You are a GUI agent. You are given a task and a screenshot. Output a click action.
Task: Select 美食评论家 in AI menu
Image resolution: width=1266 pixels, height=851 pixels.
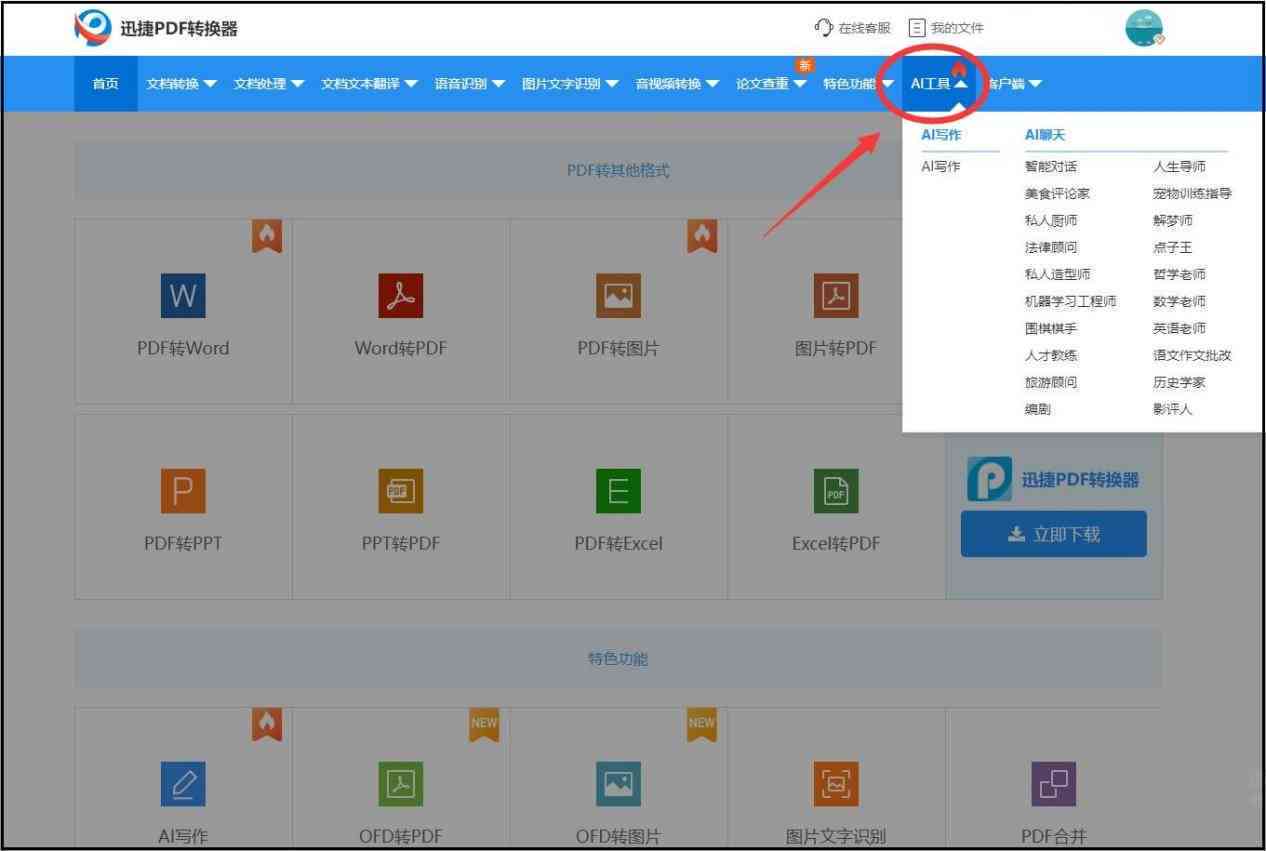(x=1057, y=194)
